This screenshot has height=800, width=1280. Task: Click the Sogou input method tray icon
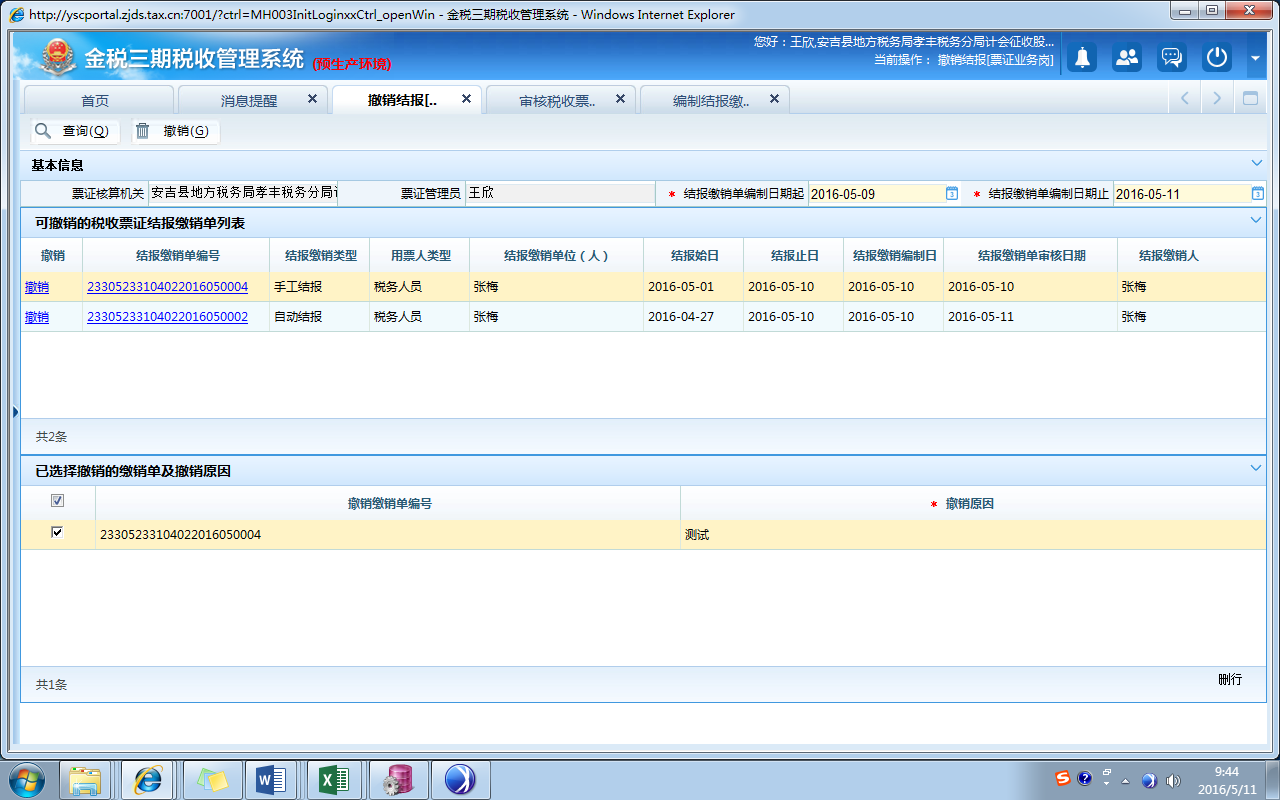pos(1064,779)
